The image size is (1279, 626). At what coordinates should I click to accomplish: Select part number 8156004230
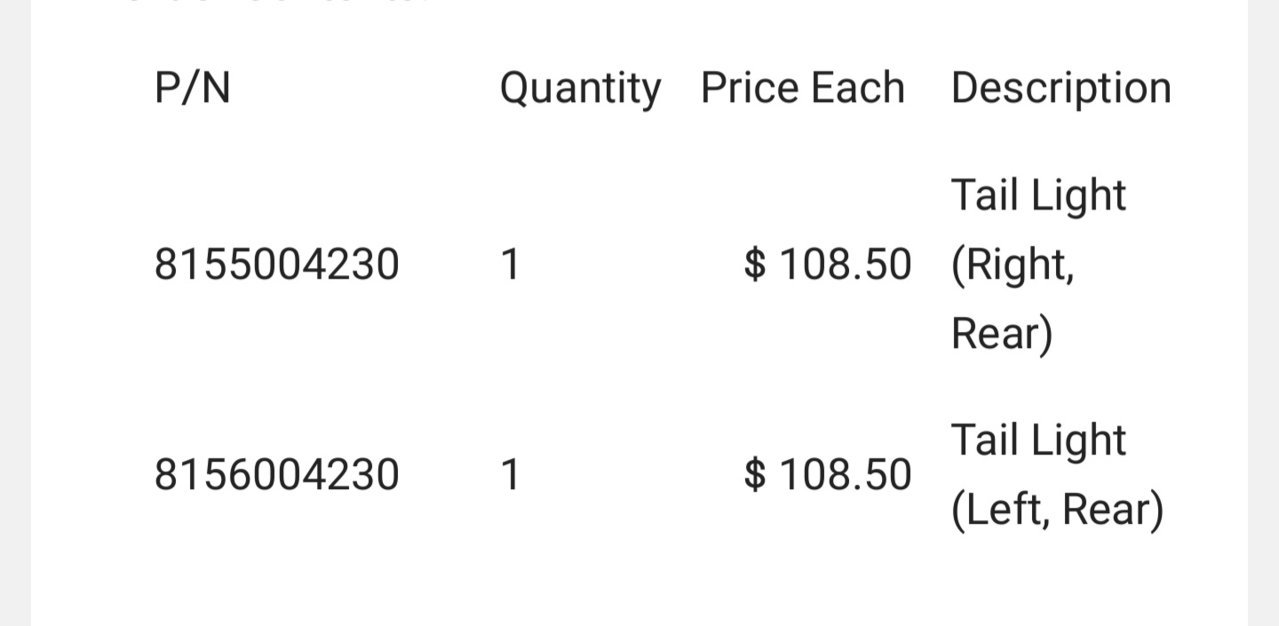tap(277, 474)
